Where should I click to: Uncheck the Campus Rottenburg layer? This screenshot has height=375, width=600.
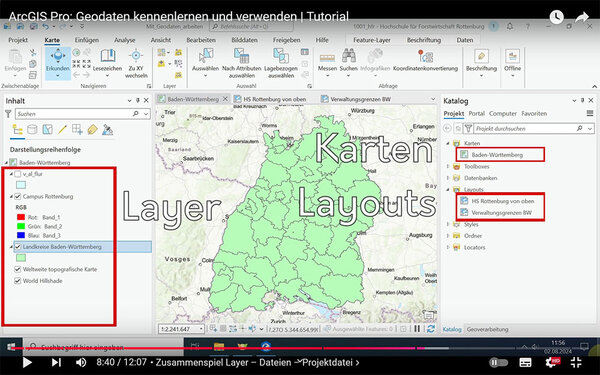tap(18, 197)
